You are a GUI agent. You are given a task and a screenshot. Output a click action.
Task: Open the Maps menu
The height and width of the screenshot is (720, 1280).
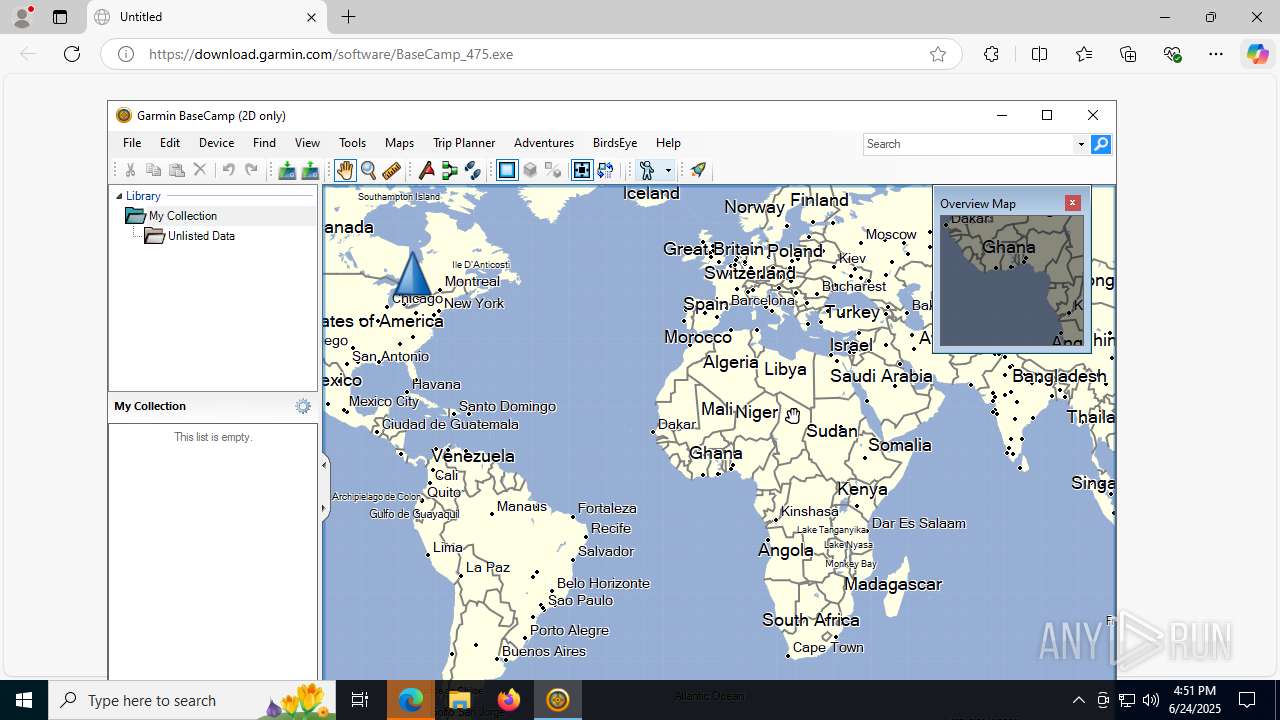point(399,143)
